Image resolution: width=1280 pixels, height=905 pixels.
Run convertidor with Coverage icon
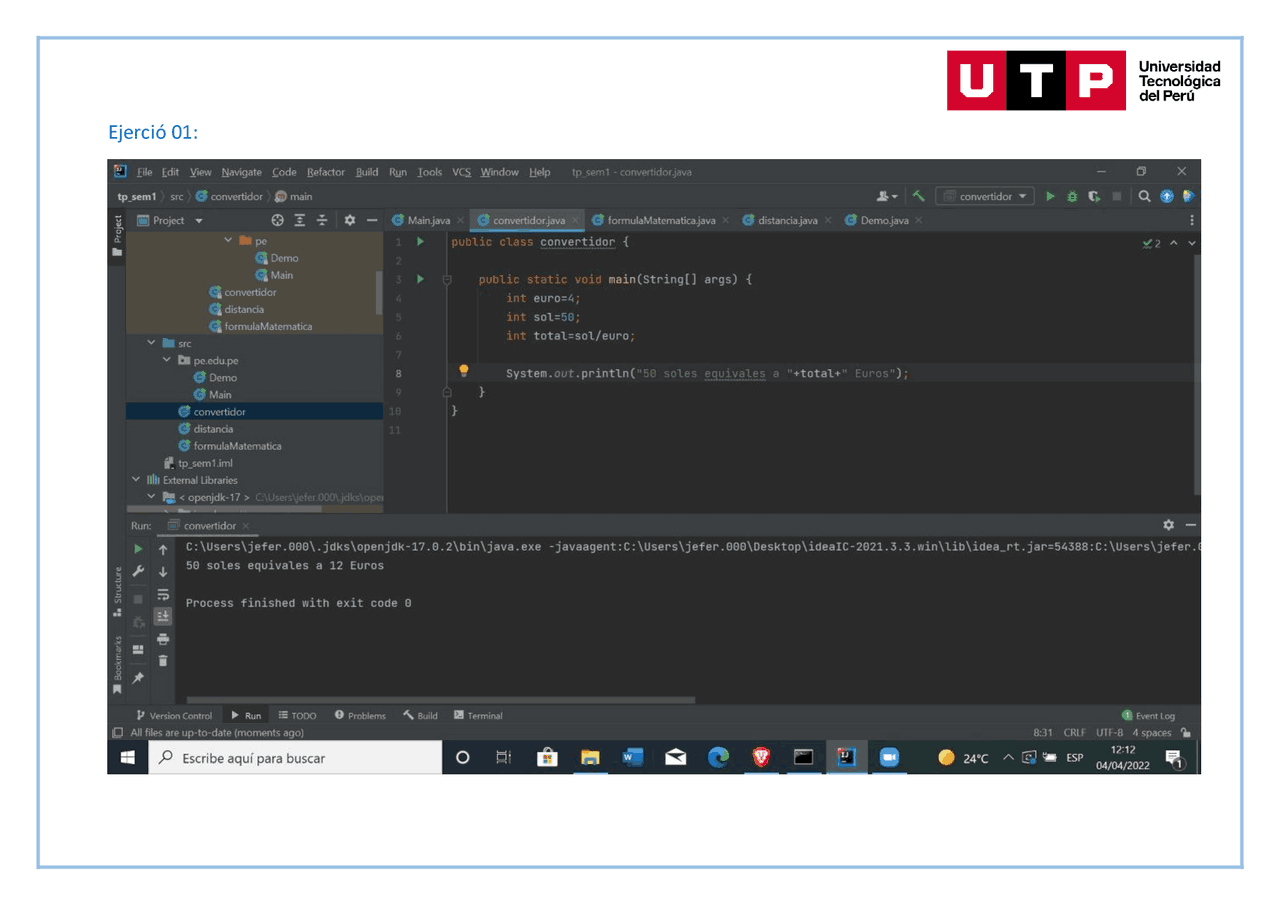[x=1093, y=196]
